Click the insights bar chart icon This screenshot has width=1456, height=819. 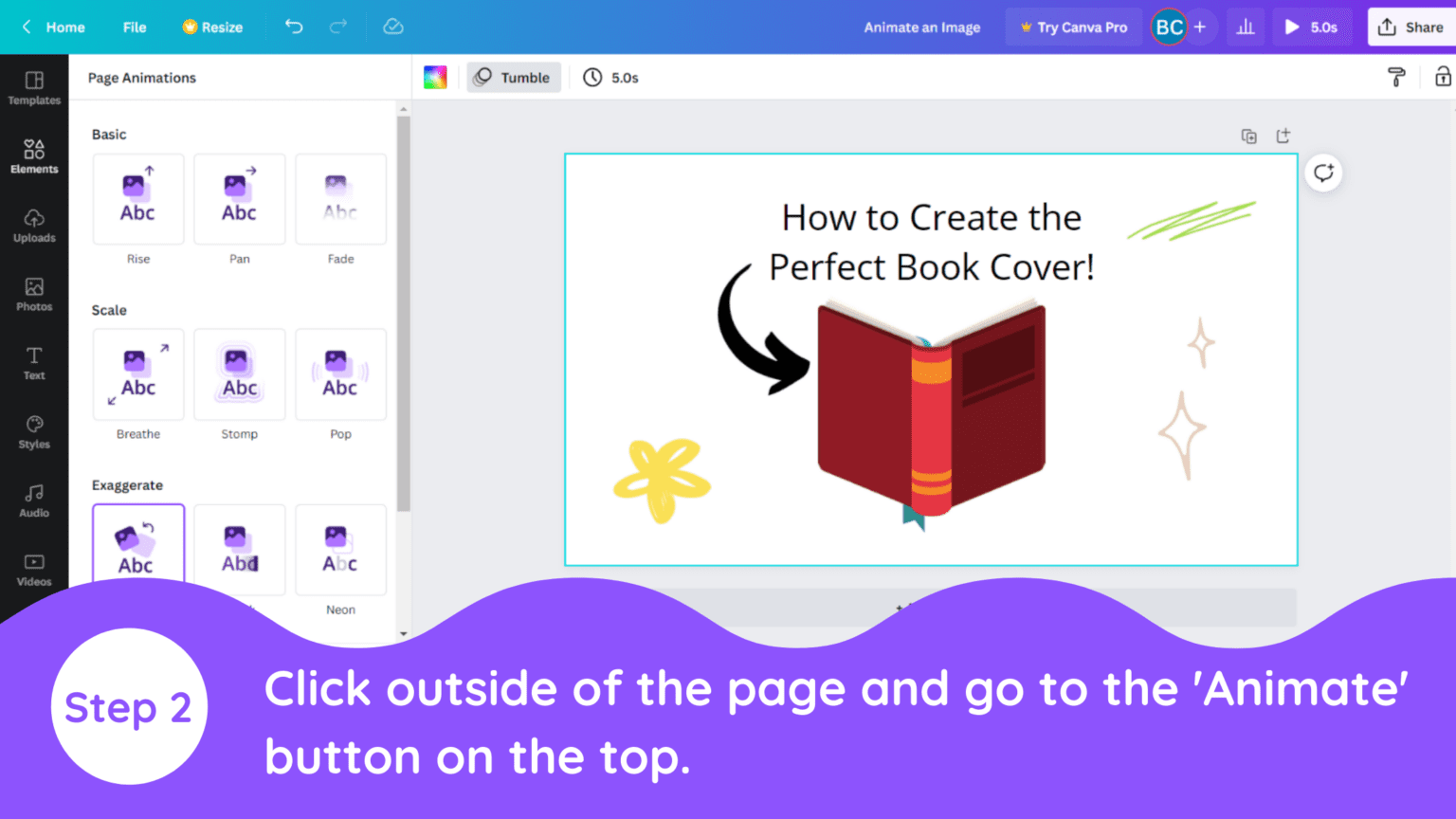click(1246, 27)
